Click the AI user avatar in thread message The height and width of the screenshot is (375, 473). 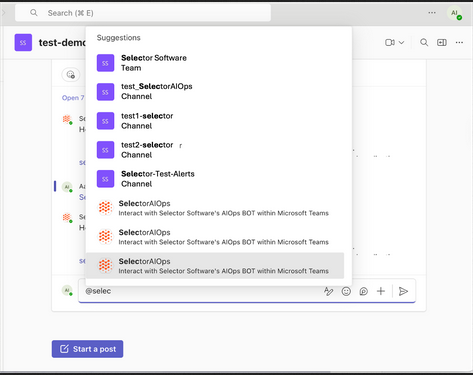[x=67, y=187]
